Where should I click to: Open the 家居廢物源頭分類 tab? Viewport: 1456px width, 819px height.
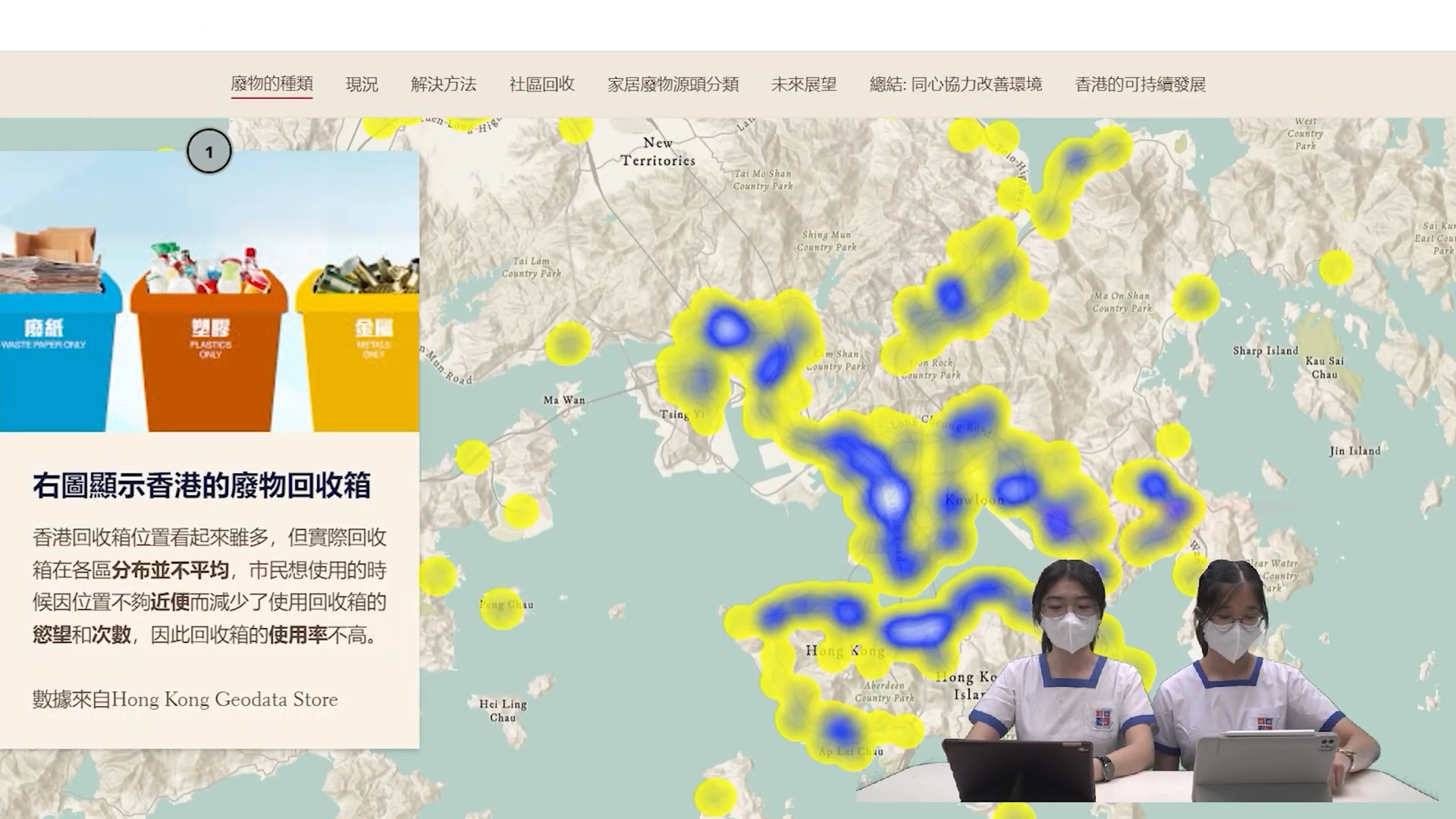(x=673, y=84)
